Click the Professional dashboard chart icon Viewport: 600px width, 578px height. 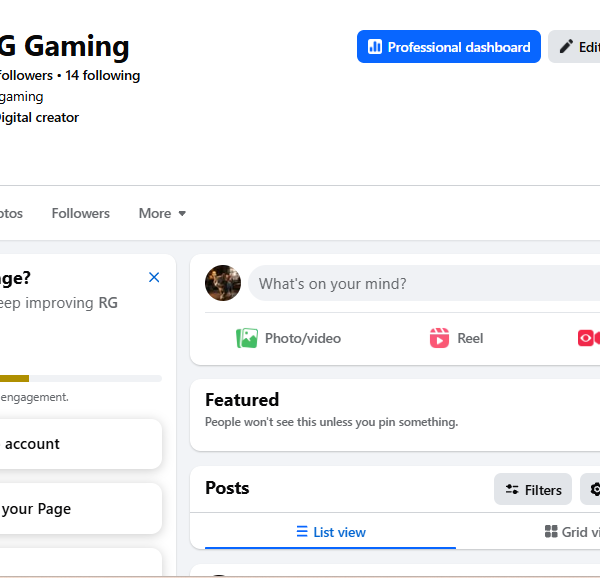click(375, 47)
